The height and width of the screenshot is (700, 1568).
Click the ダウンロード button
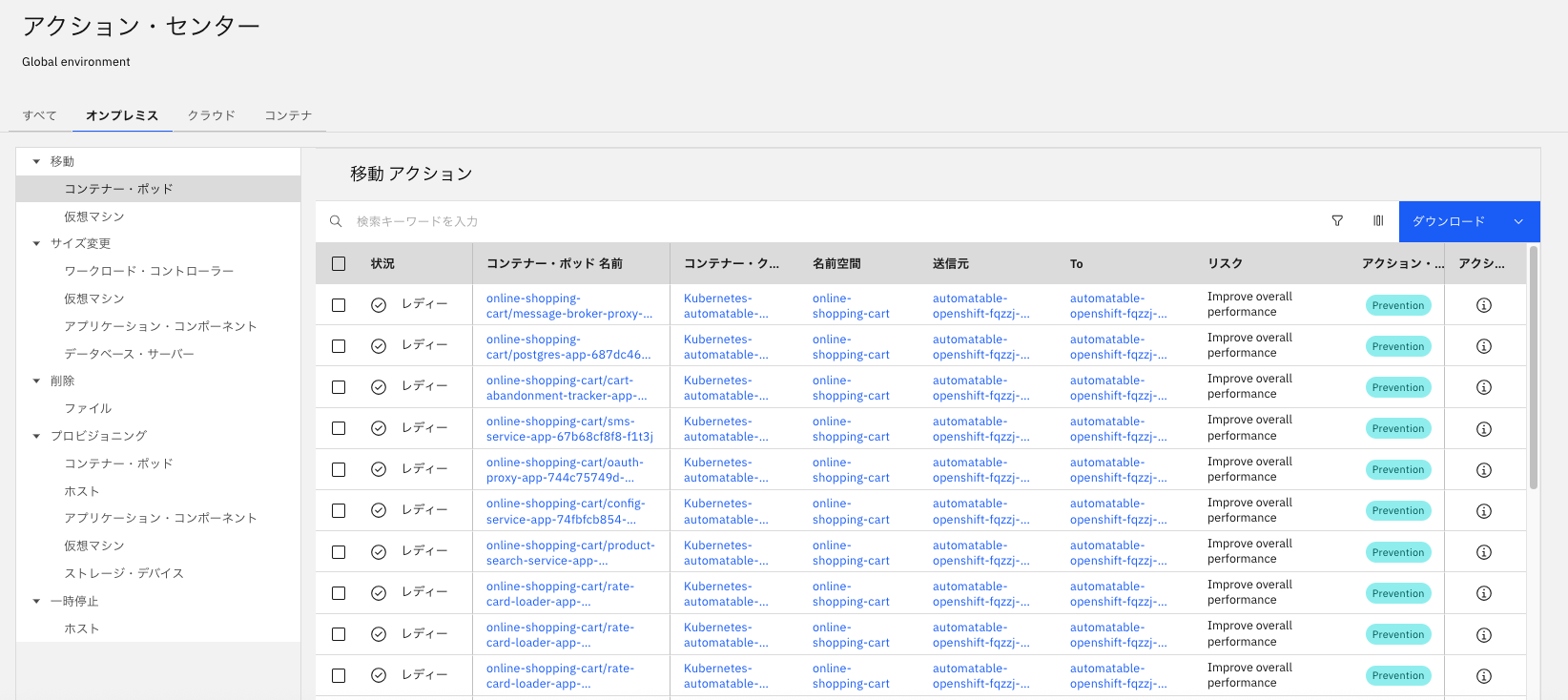click(x=1448, y=221)
